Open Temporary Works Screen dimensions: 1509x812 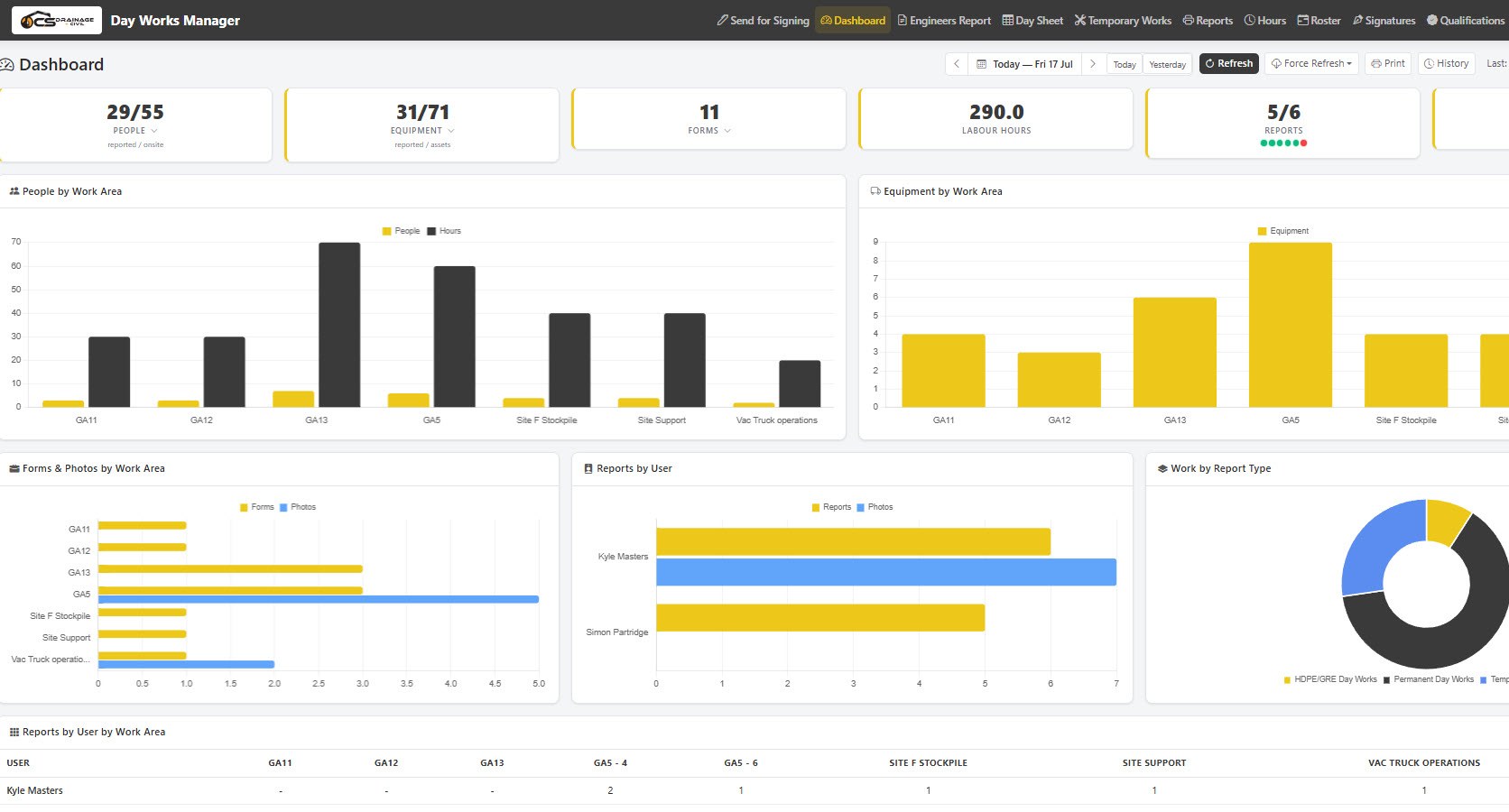tap(1123, 20)
